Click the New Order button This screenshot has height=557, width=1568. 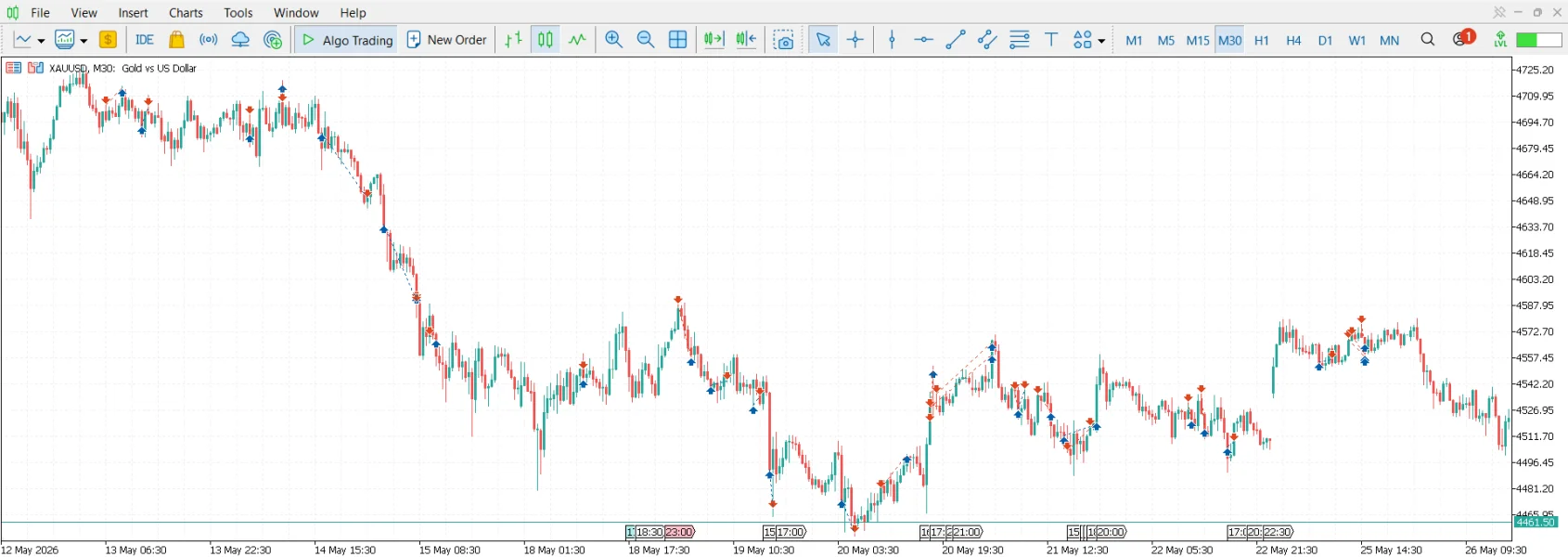pos(446,40)
